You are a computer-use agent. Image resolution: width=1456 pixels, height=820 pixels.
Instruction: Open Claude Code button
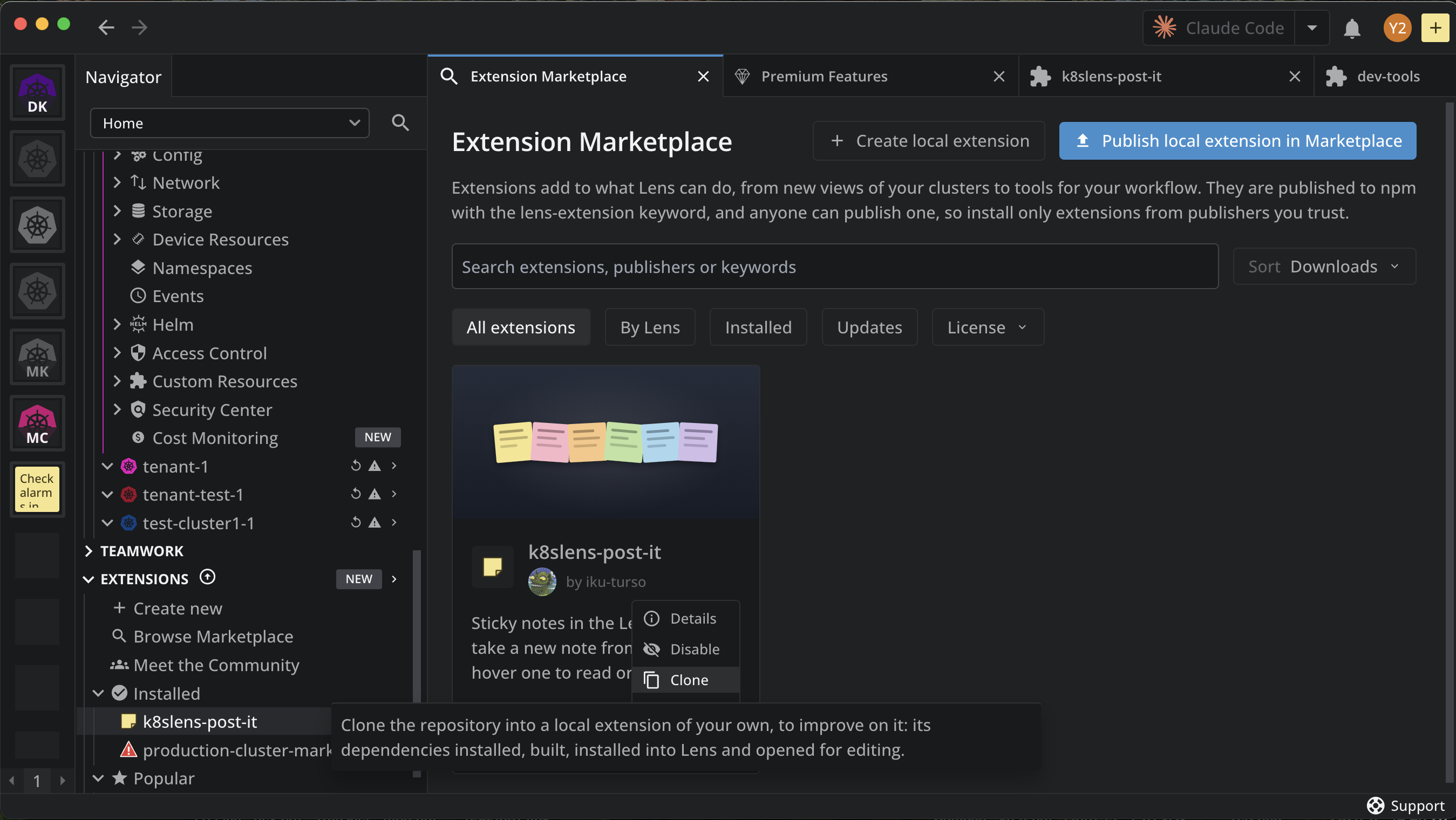[x=1219, y=28]
